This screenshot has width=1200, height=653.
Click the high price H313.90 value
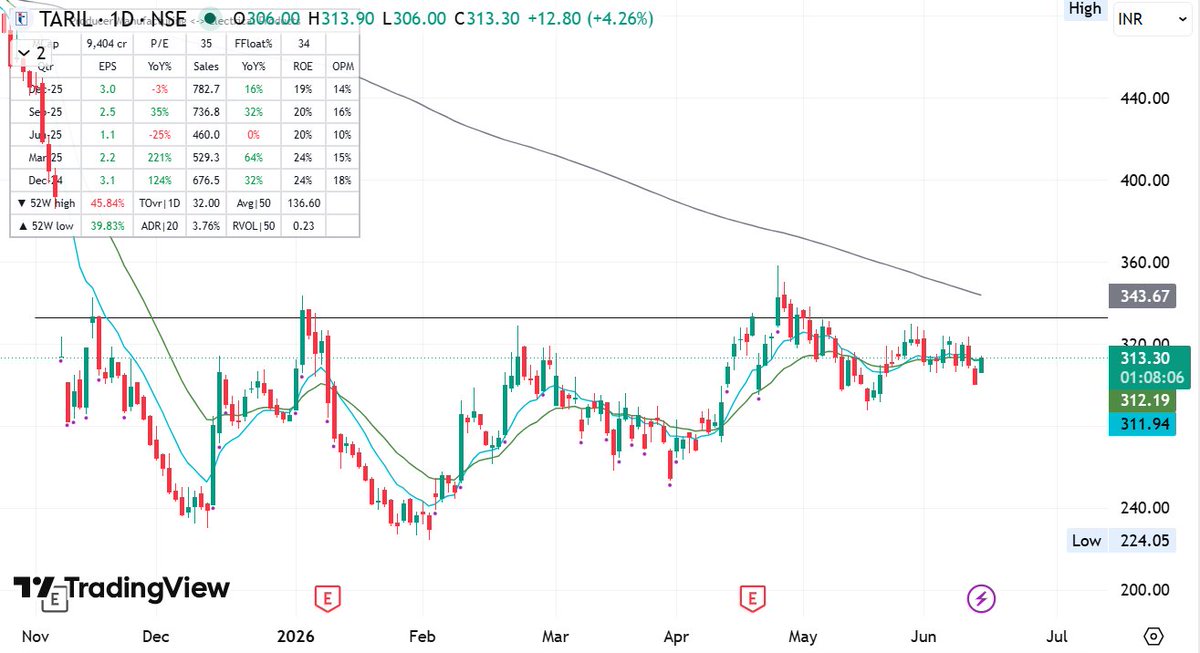coord(343,18)
